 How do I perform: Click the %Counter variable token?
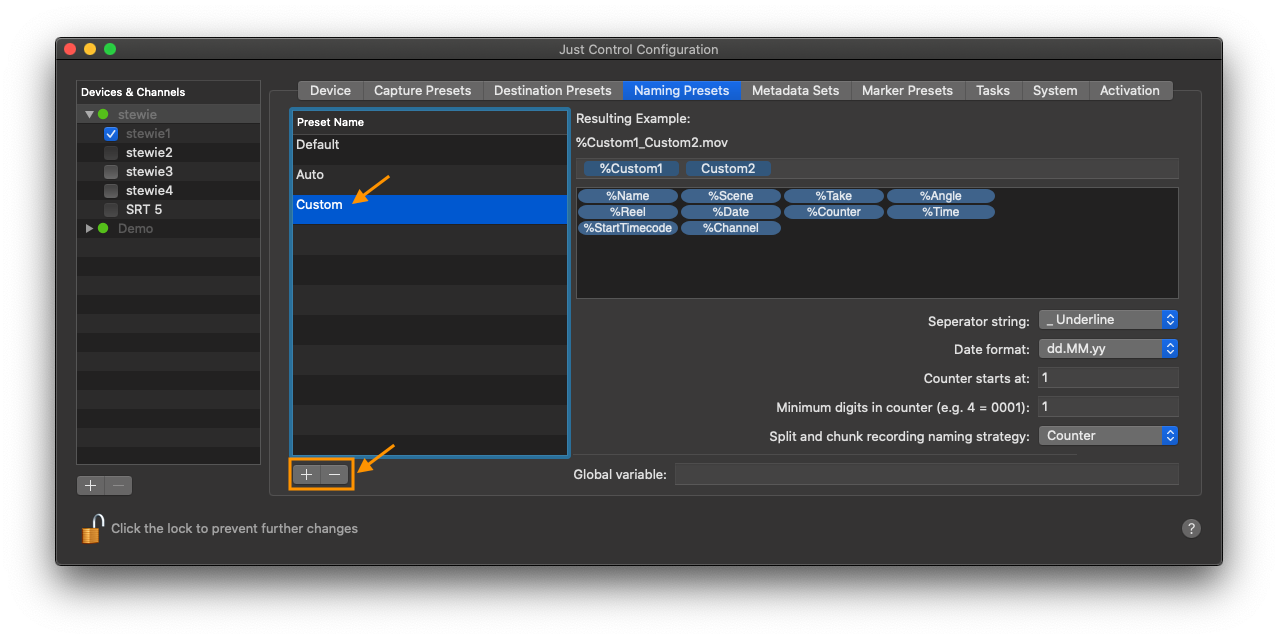point(834,212)
